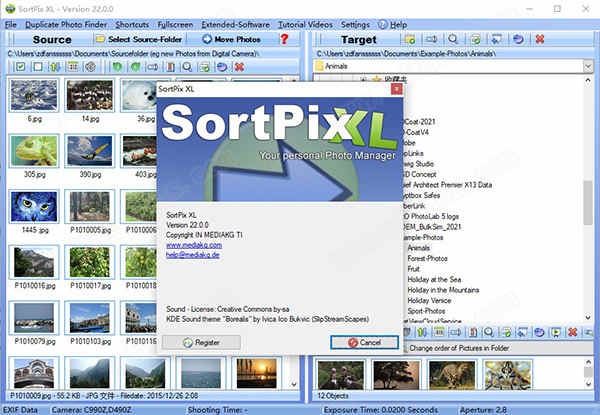Open the Settings menu
The image size is (600, 415).
click(355, 24)
